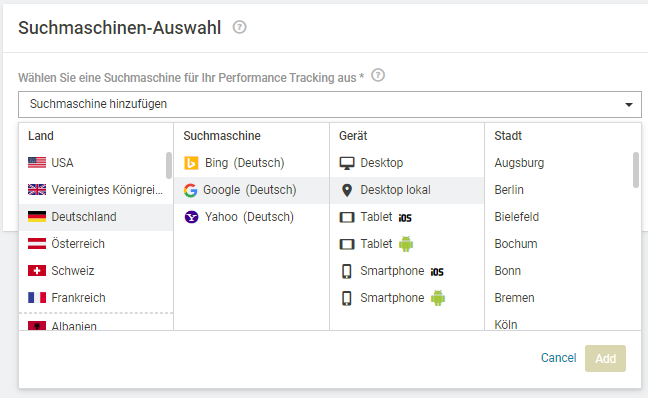The image size is (648, 398).
Task: Click the Desktop lokal location pin icon
Action: (x=347, y=190)
